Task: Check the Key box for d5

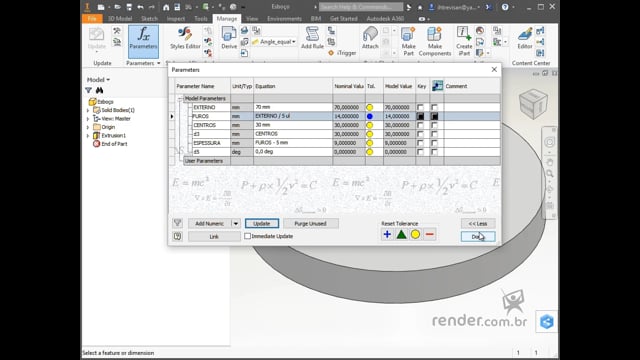Action: [x=420, y=152]
